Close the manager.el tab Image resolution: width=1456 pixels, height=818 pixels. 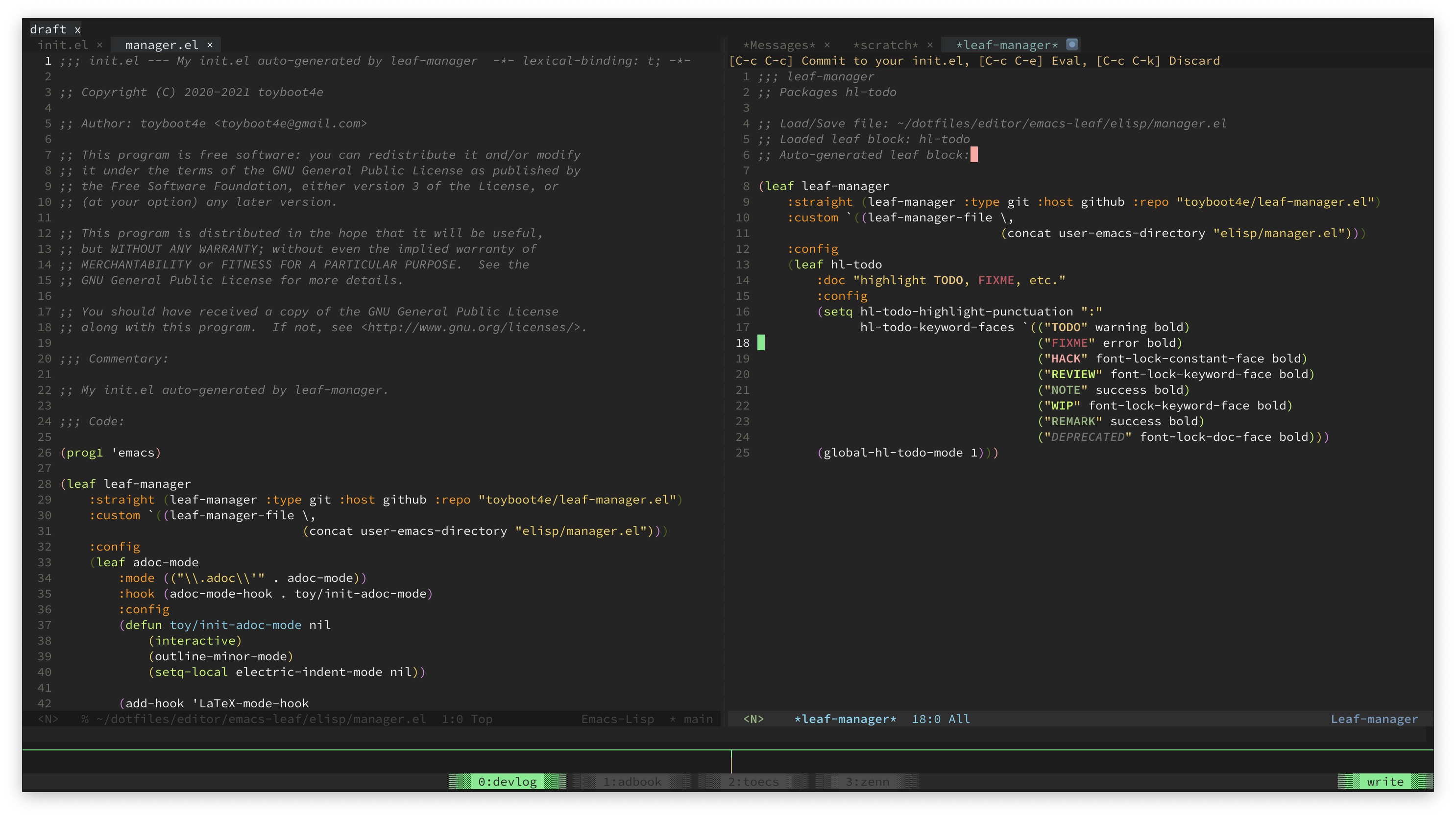[210, 45]
